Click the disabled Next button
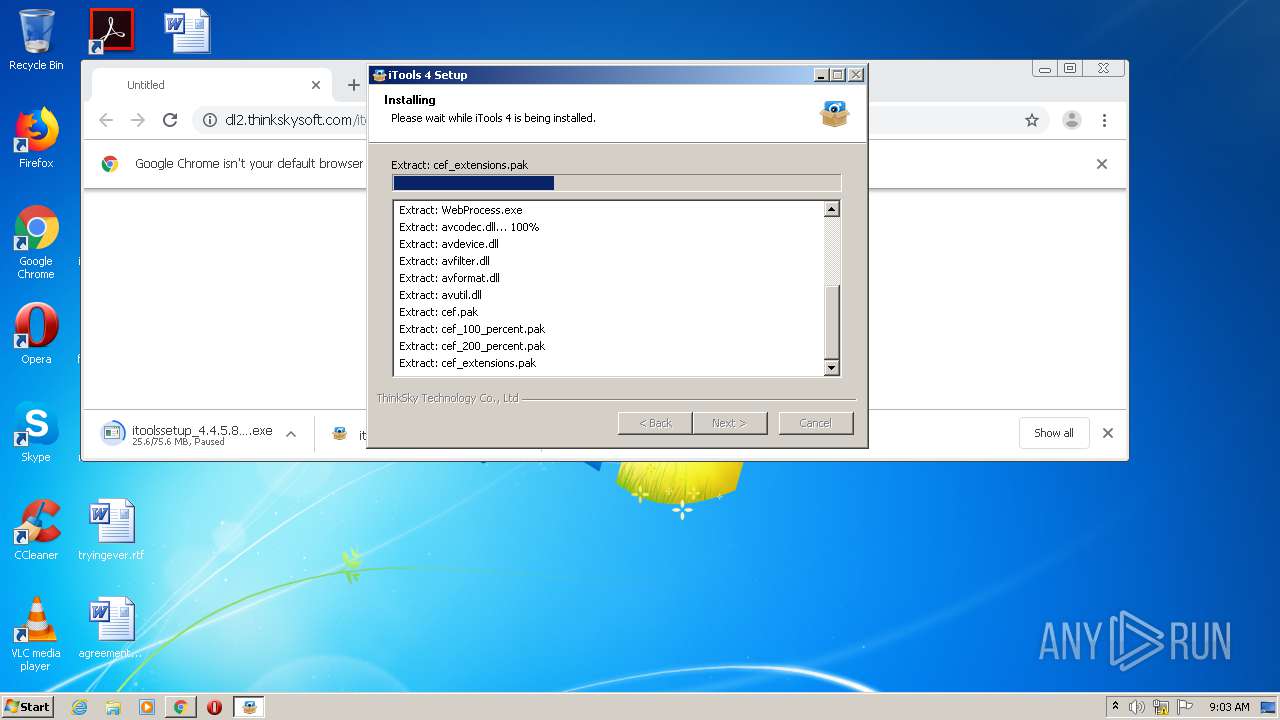1280x720 pixels. point(729,423)
